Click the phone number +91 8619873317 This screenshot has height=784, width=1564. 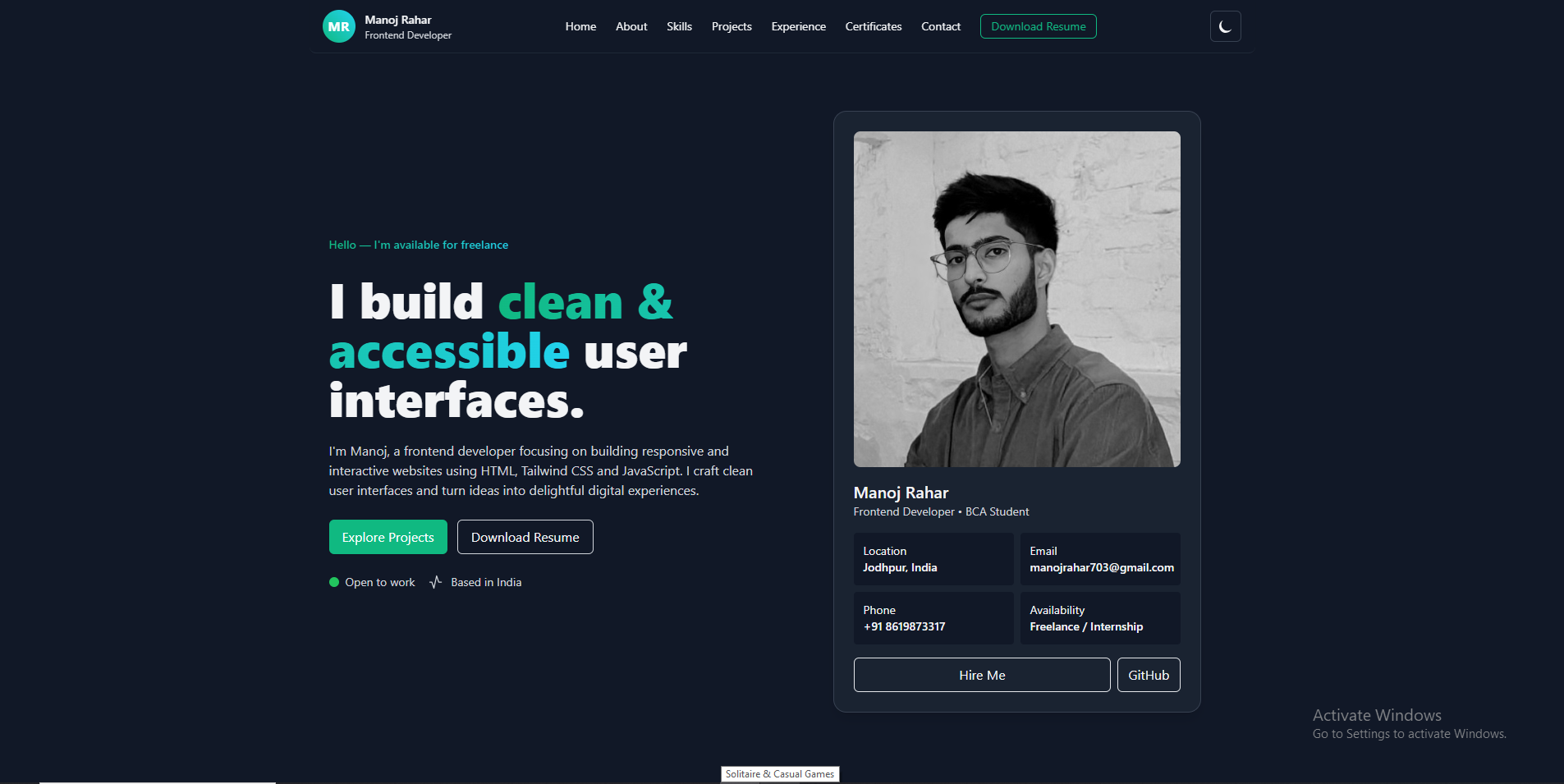904,626
